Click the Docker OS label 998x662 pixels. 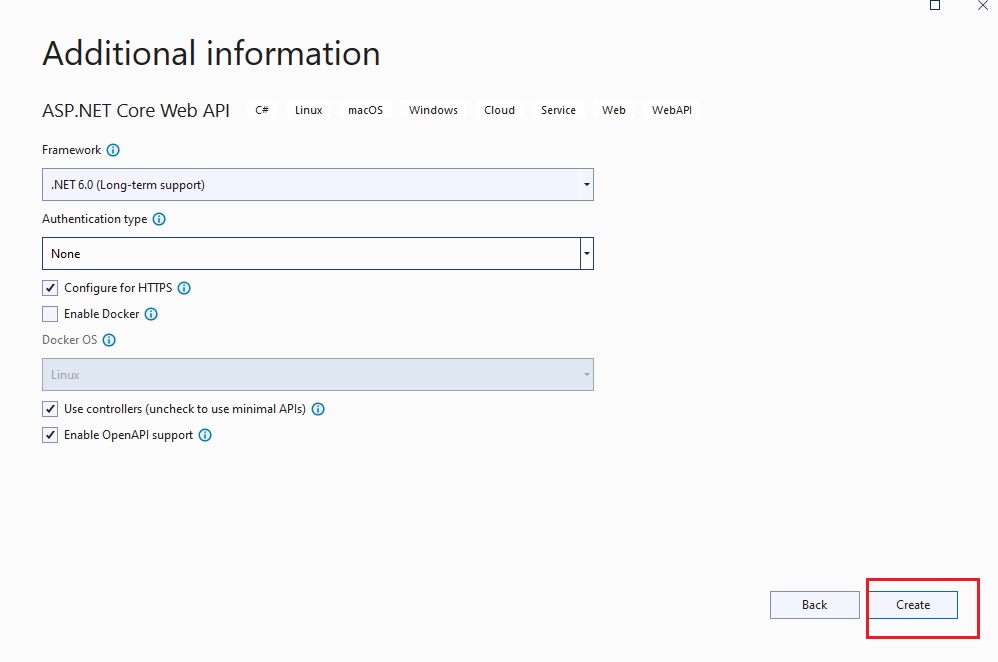pyautogui.click(x=69, y=340)
